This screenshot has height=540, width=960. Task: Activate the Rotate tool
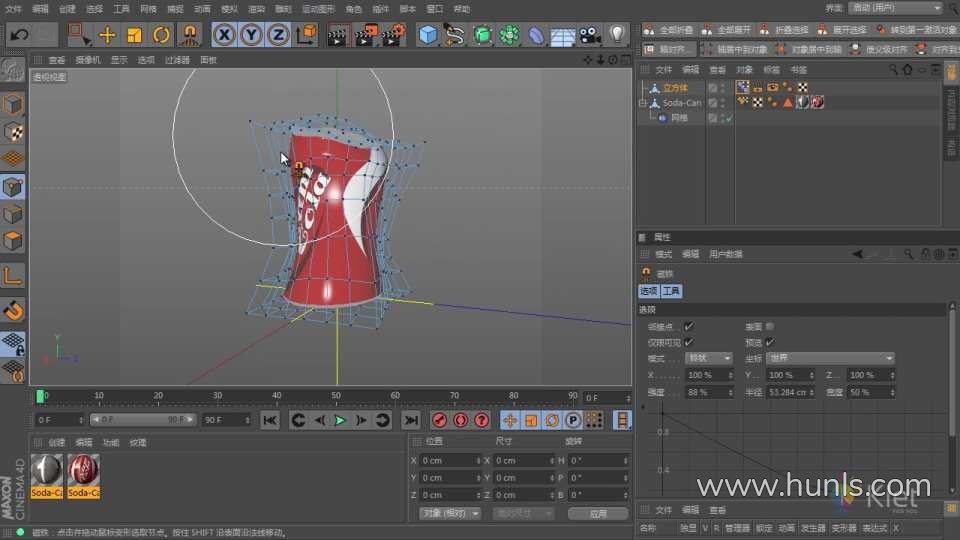(x=161, y=34)
